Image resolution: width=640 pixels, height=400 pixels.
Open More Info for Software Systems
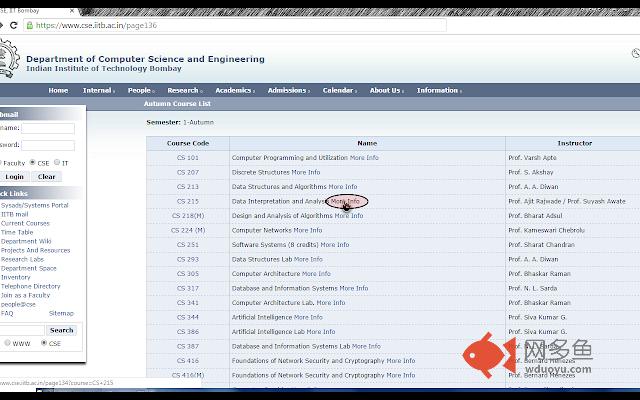(335, 244)
